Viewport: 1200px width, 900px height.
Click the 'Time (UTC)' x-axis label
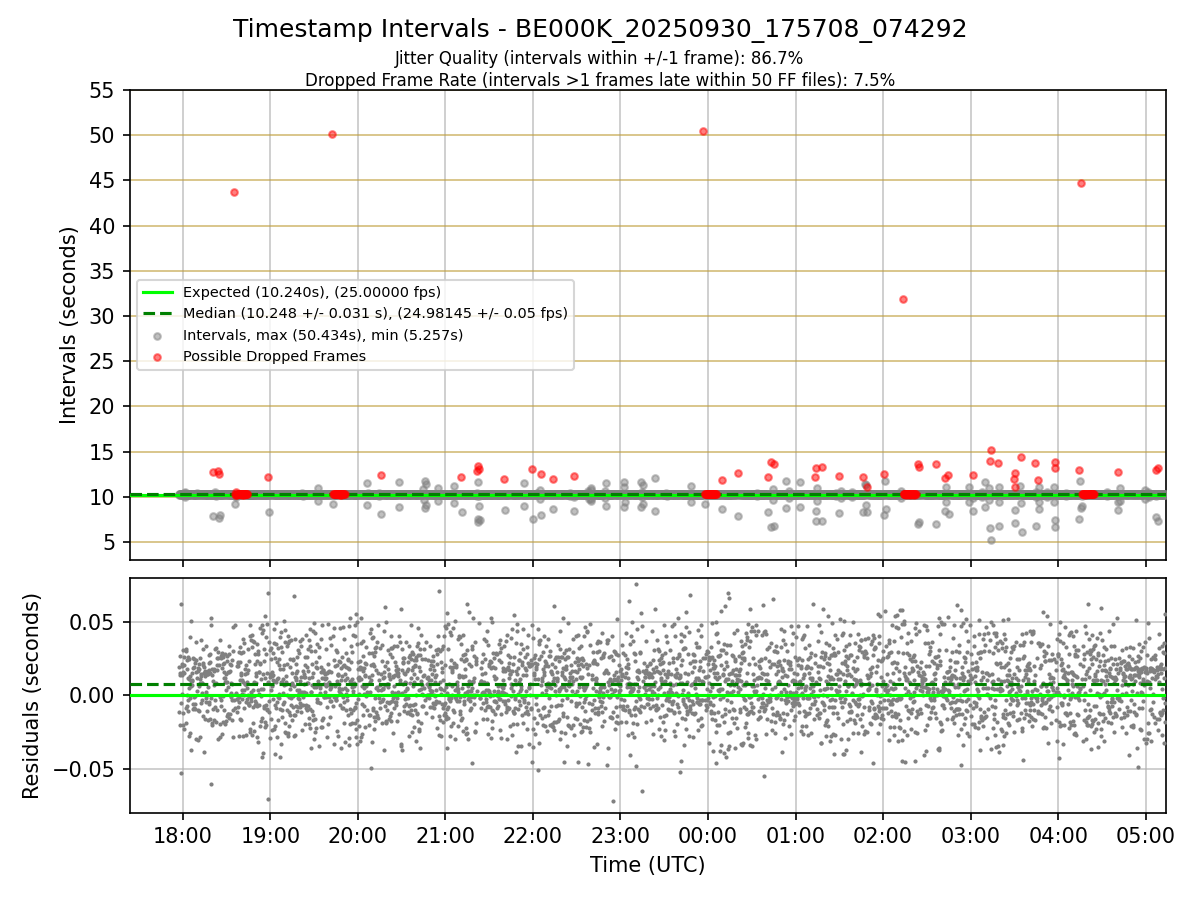pyautogui.click(x=647, y=865)
